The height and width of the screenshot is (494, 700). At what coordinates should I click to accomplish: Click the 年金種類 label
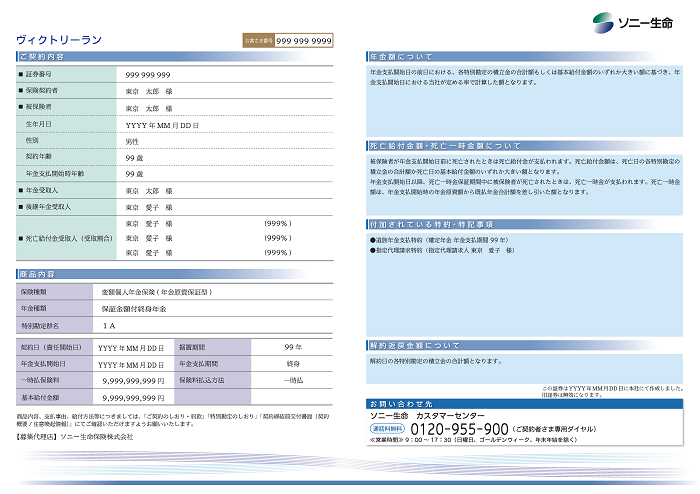(33, 308)
